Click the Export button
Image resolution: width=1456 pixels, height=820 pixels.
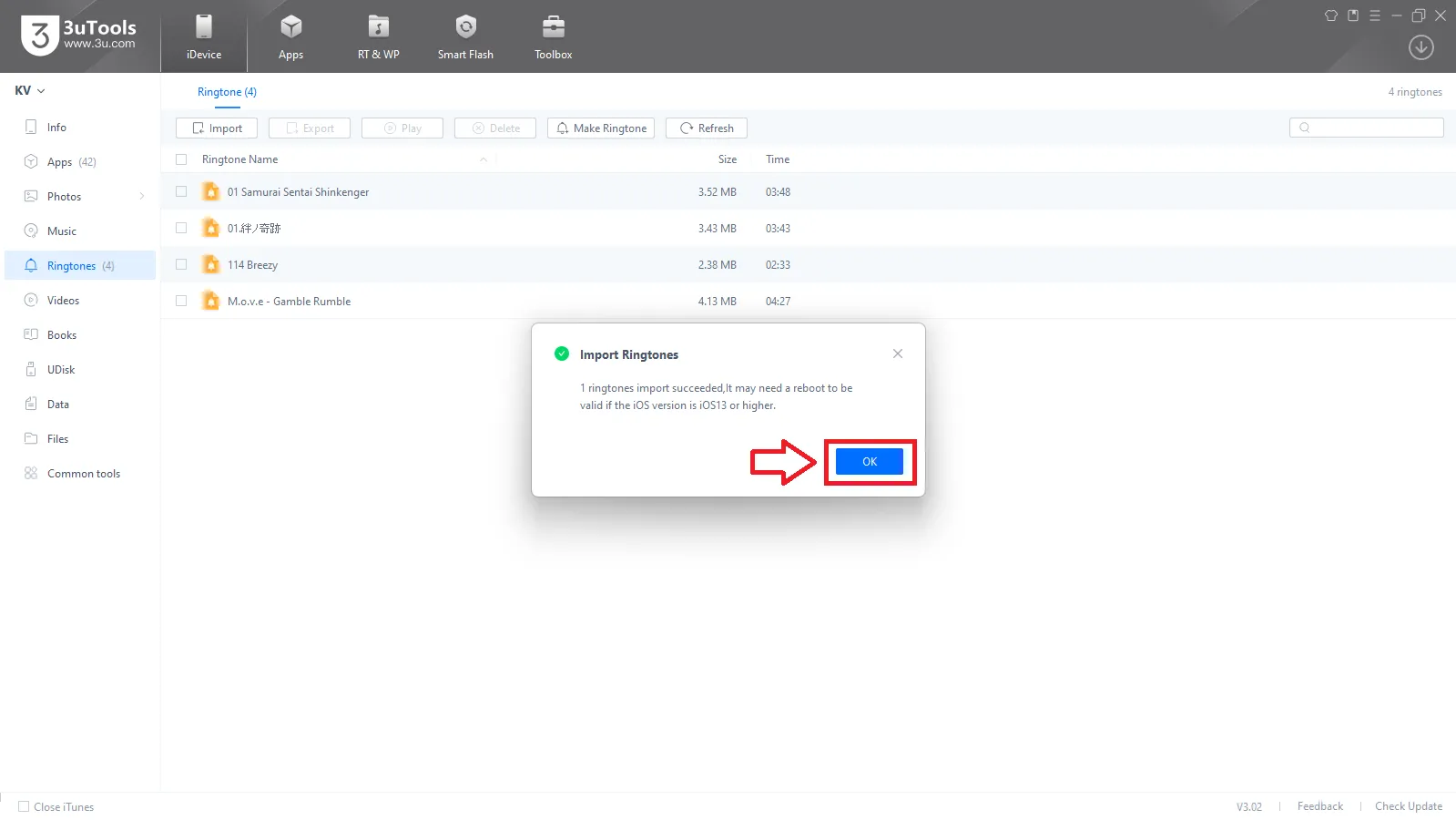[x=310, y=128]
